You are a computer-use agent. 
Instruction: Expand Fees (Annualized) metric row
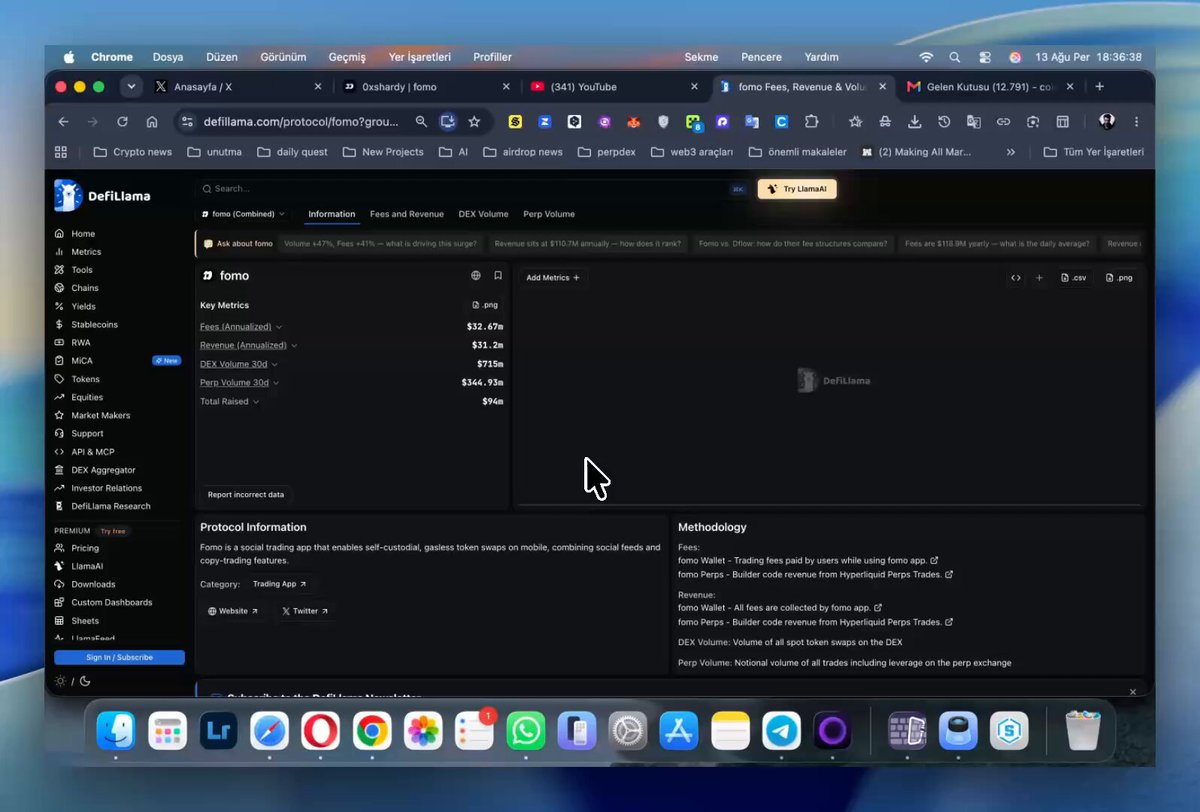tap(241, 327)
